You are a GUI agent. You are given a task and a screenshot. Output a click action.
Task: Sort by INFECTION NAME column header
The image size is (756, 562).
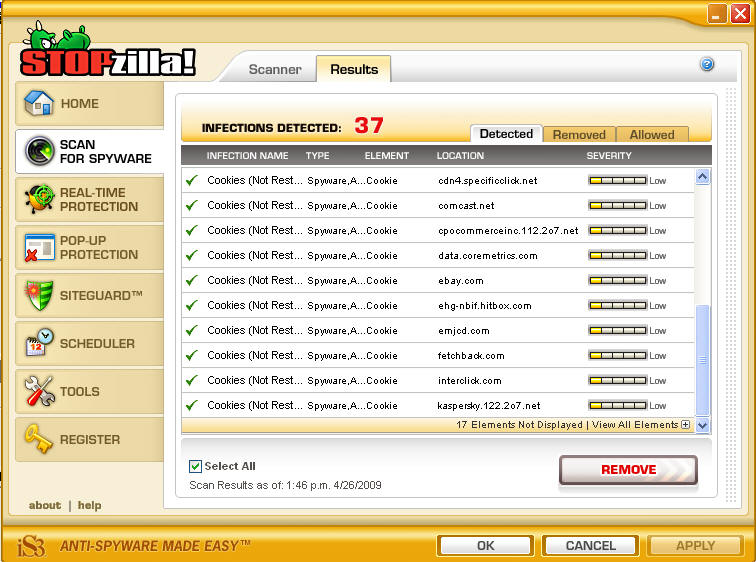[247, 156]
